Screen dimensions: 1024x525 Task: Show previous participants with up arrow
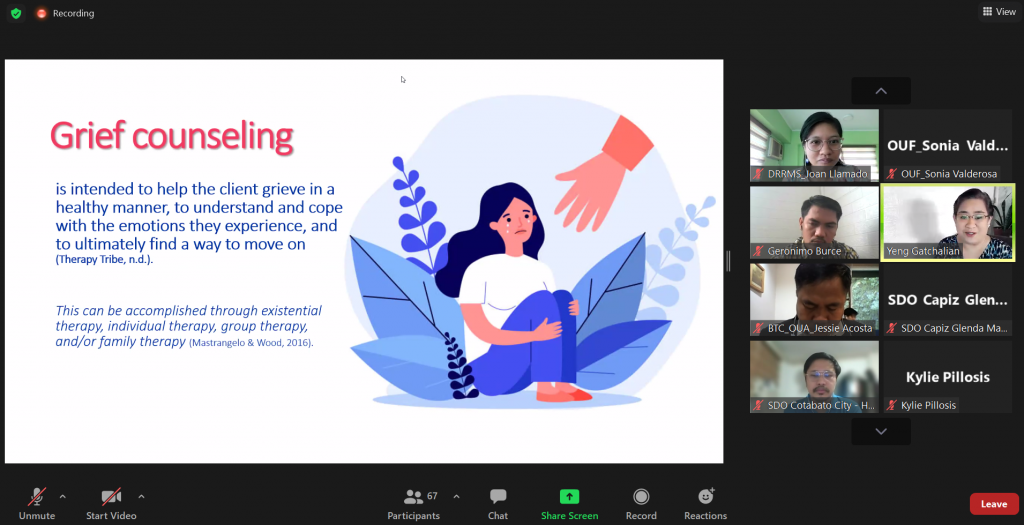pos(881,91)
